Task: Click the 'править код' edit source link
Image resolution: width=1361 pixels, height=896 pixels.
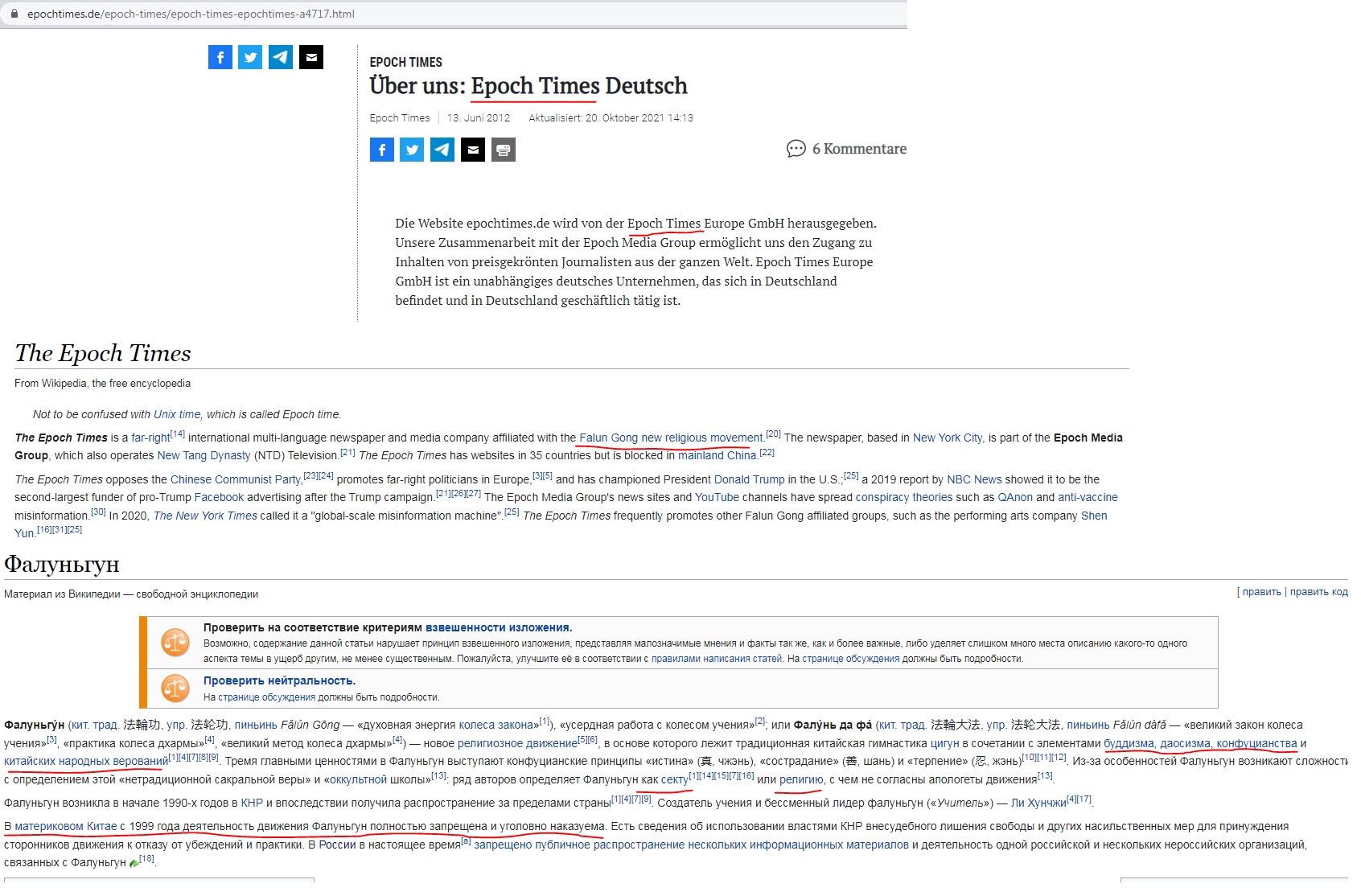Action: [1319, 592]
